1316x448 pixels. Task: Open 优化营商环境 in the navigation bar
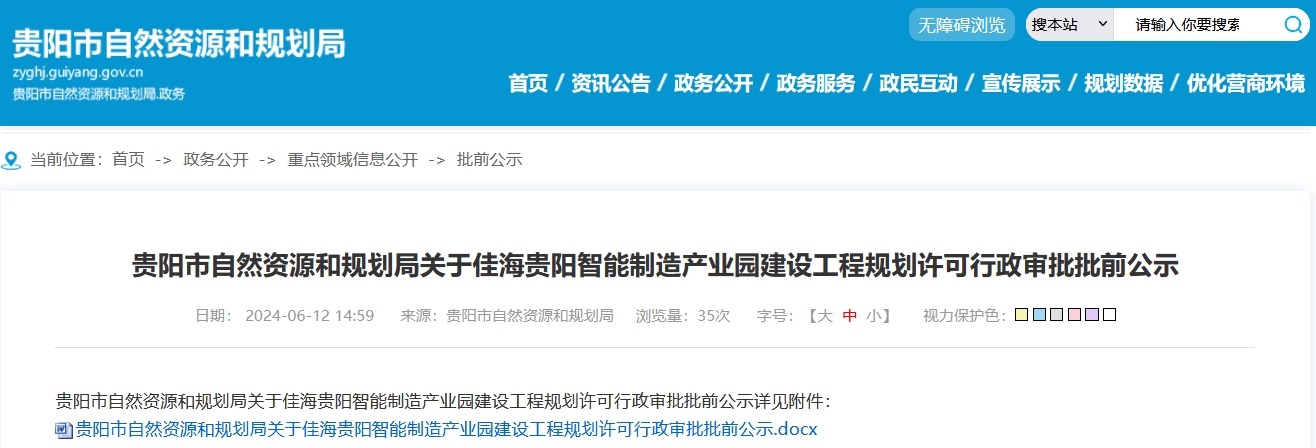[x=1246, y=83]
